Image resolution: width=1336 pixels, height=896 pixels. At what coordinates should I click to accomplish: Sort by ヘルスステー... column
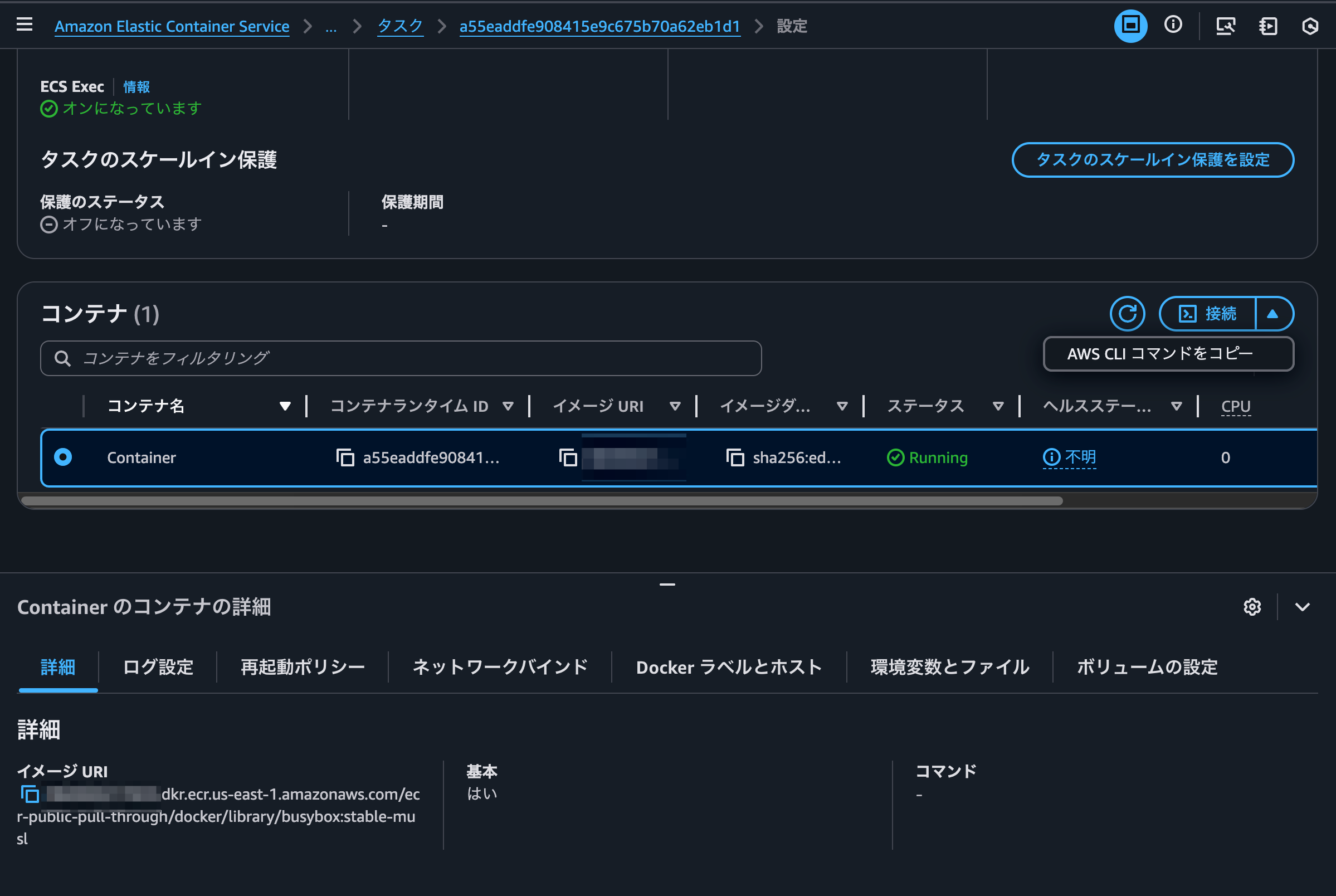click(1177, 406)
